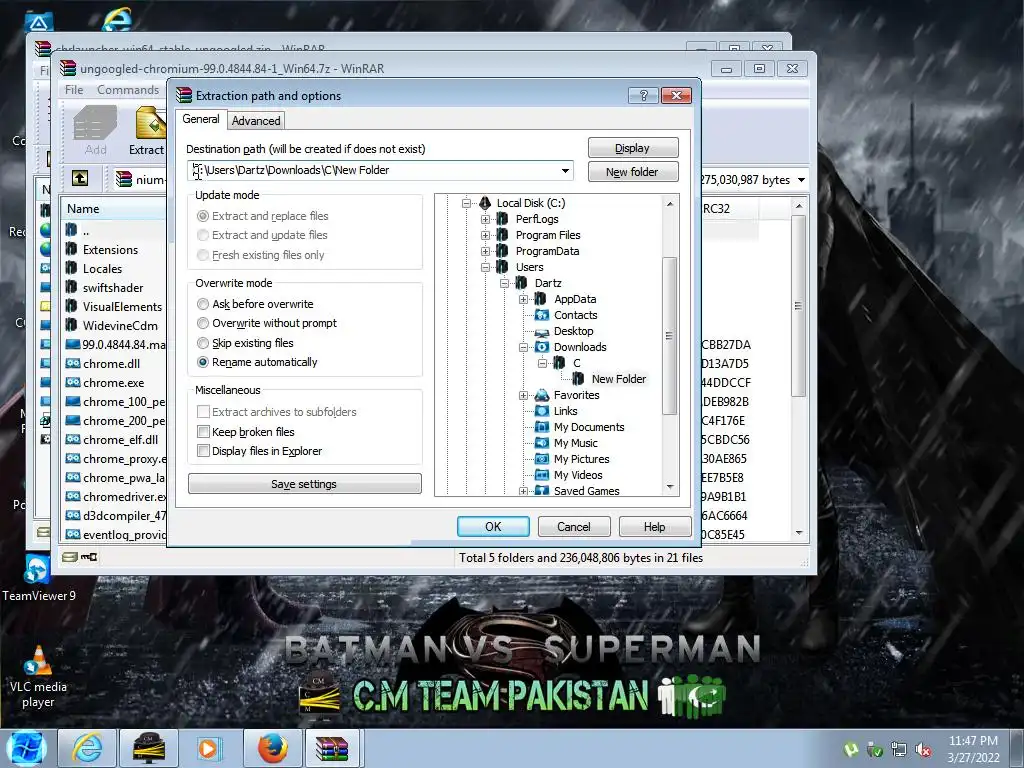The height and width of the screenshot is (768, 1024).
Task: Select Extract and replace files option
Action: click(x=203, y=216)
